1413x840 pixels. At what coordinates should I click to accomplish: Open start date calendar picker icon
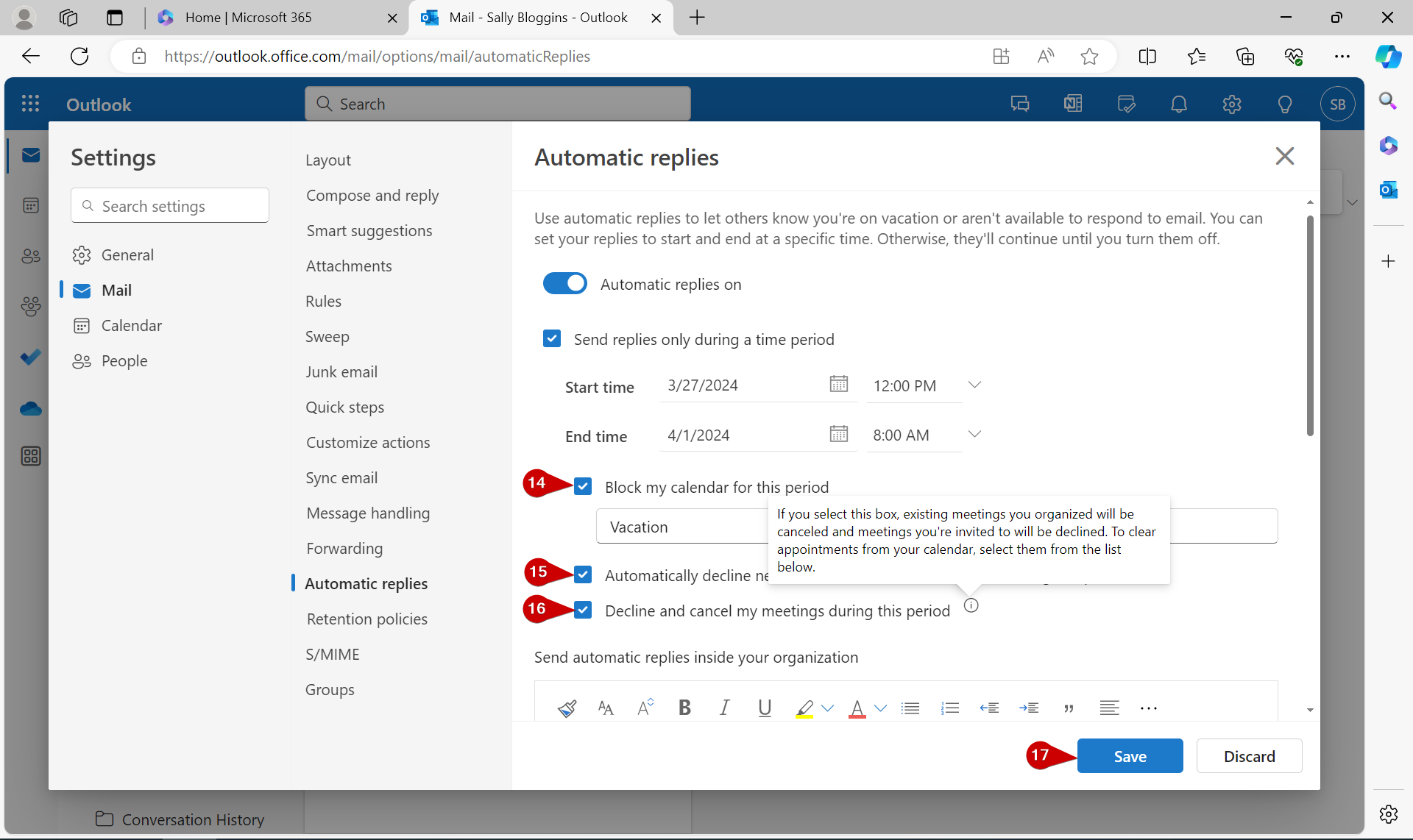pos(838,384)
